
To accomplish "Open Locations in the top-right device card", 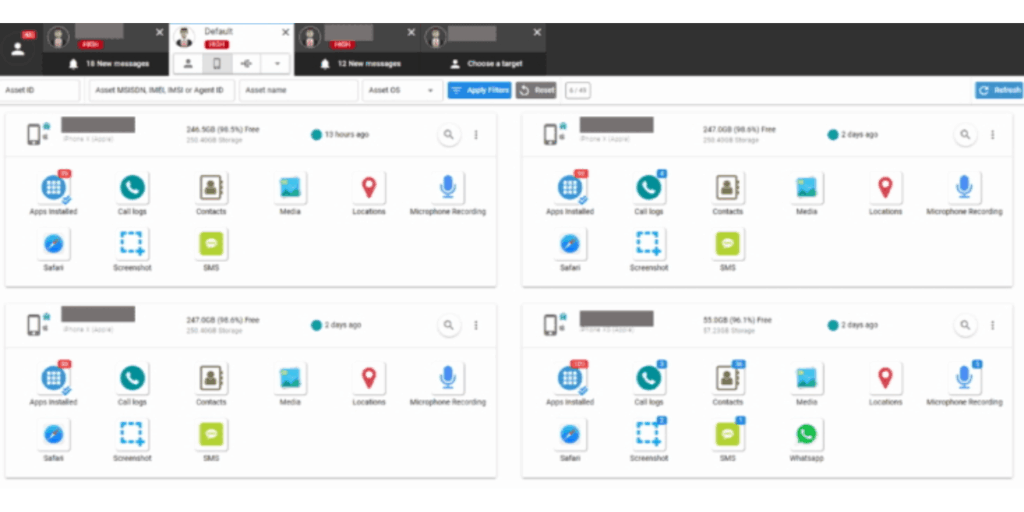I will click(x=885, y=188).
